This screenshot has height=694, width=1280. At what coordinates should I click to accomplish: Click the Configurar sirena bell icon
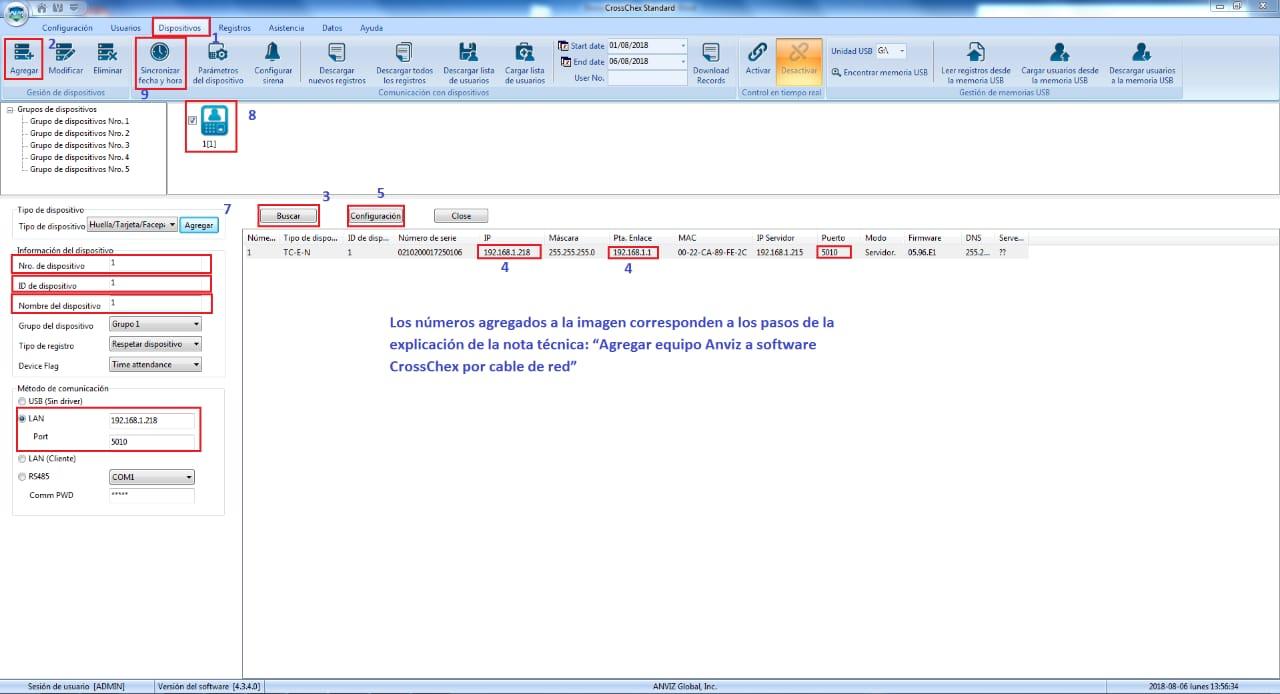pyautogui.click(x=272, y=52)
